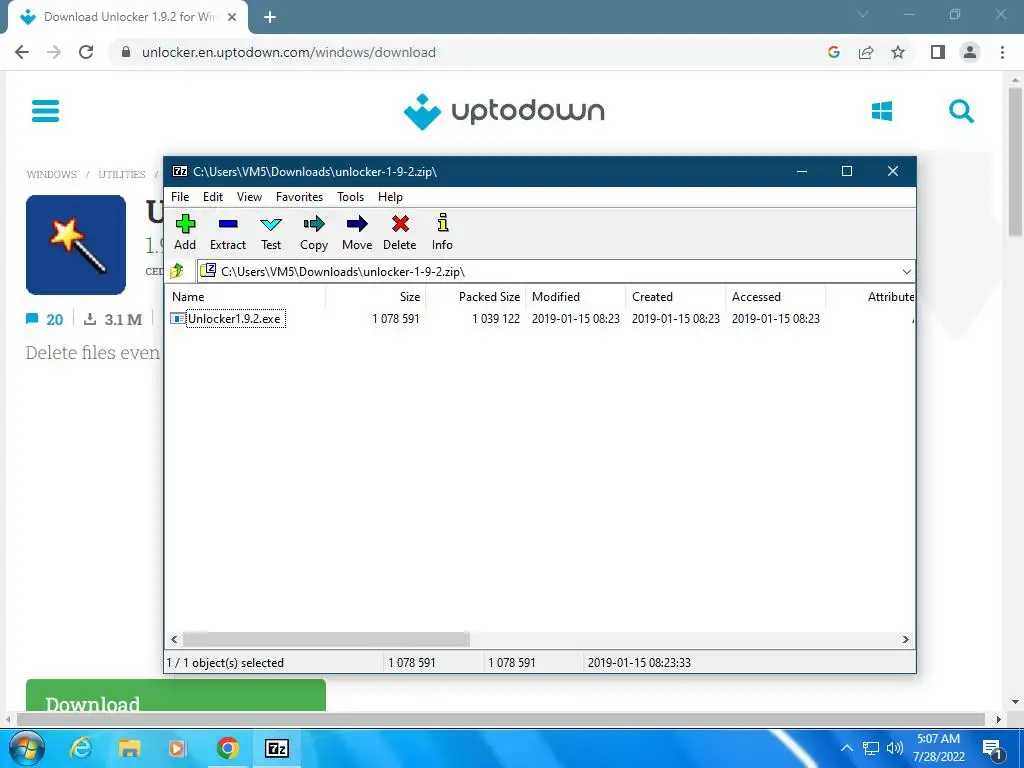Open the Info toolbar icon
Screen dimensions: 1024x768
(x=443, y=223)
